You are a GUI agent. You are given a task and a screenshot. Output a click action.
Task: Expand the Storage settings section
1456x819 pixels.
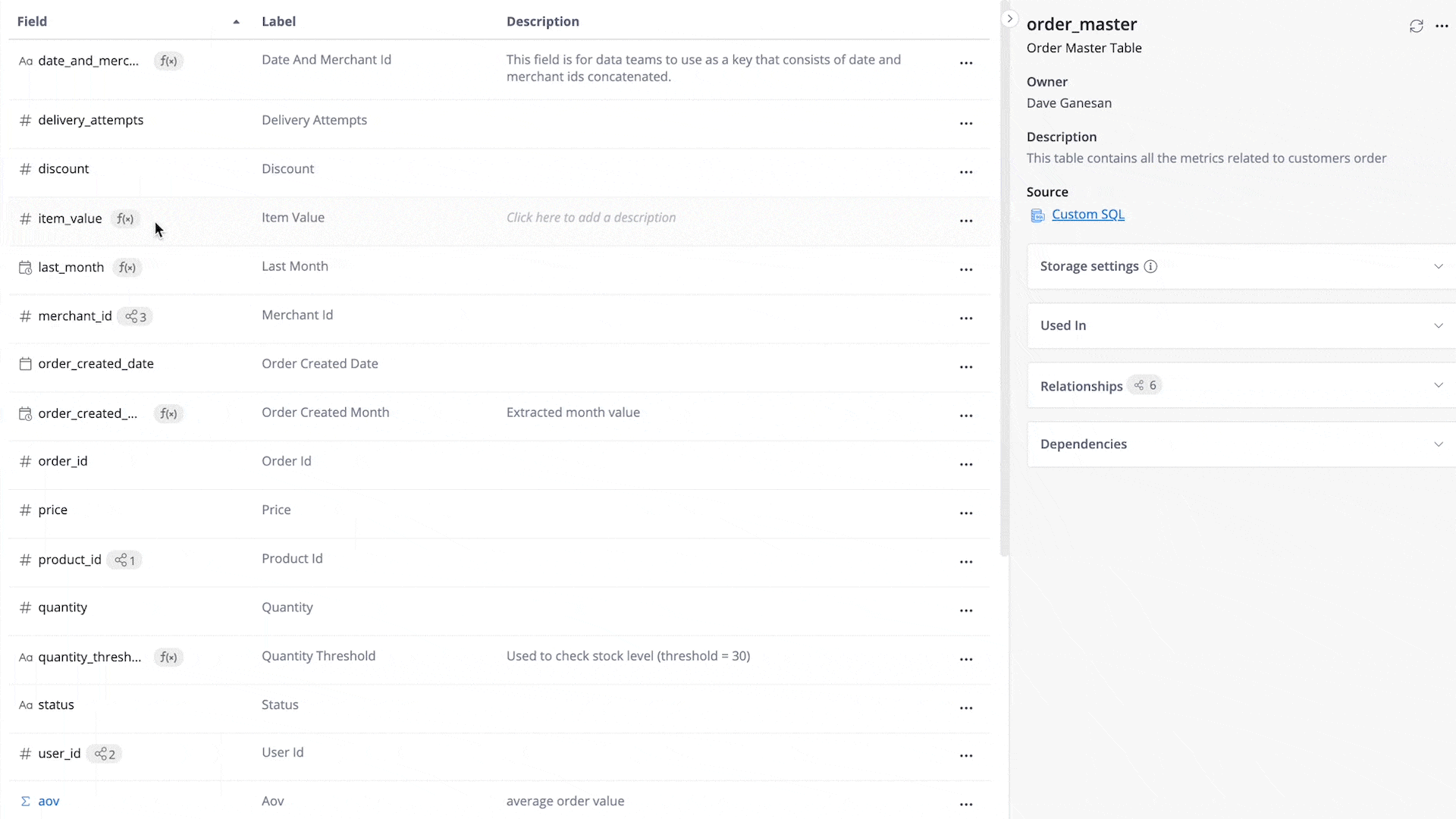click(x=1438, y=267)
